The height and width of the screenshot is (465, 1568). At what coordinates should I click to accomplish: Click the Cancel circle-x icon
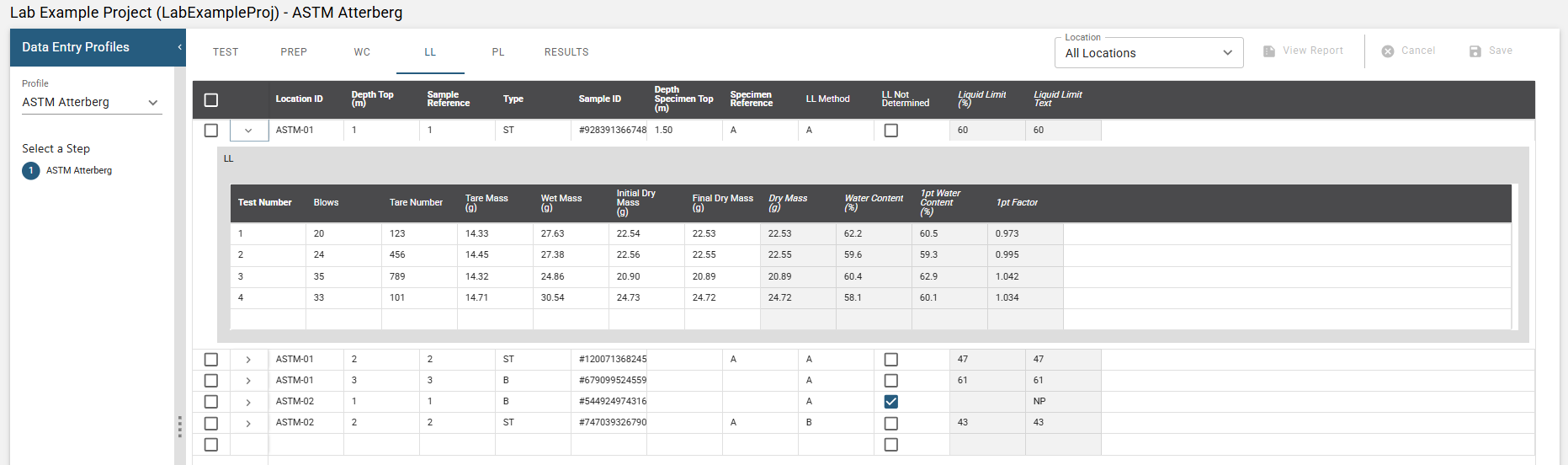tap(1388, 51)
